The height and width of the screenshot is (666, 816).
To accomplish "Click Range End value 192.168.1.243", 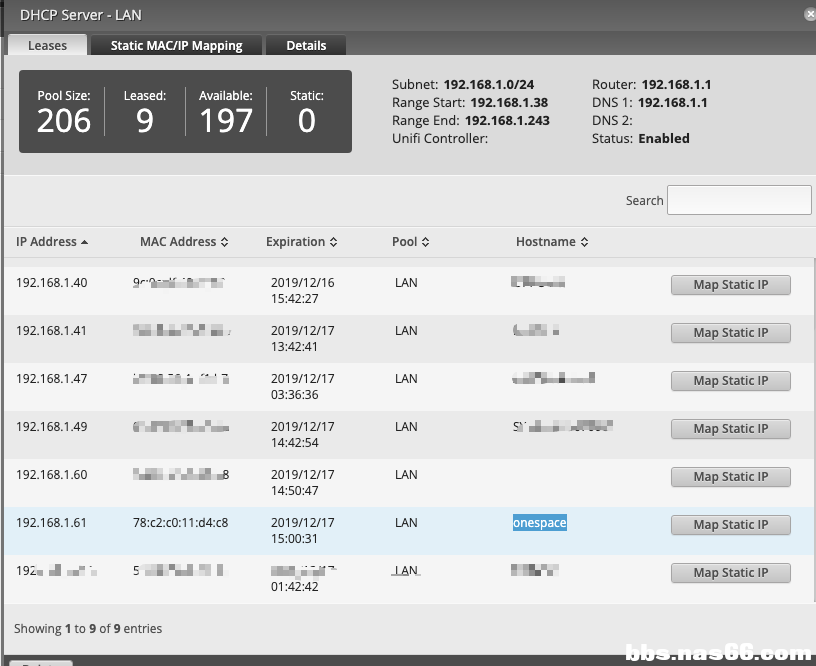I will pyautogui.click(x=507, y=120).
